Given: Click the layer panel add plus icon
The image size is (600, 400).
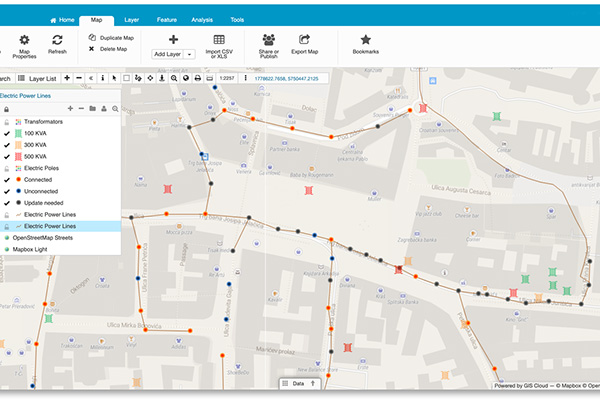Looking at the screenshot, I should point(70,109).
